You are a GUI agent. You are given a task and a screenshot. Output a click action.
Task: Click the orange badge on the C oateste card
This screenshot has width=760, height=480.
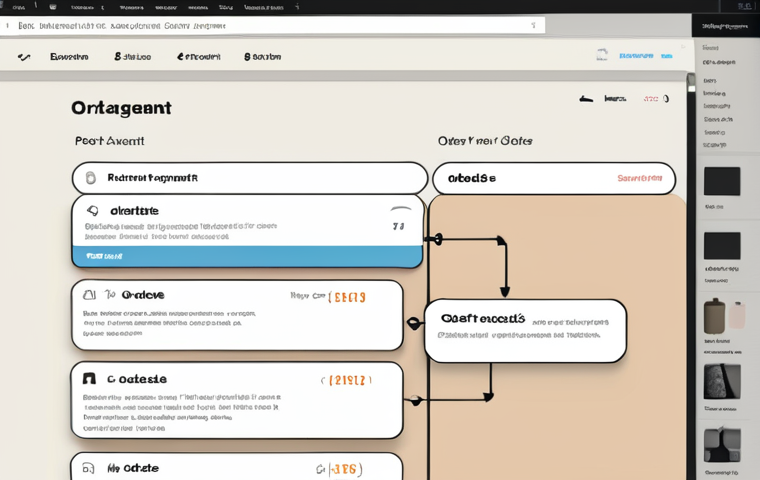point(347,380)
